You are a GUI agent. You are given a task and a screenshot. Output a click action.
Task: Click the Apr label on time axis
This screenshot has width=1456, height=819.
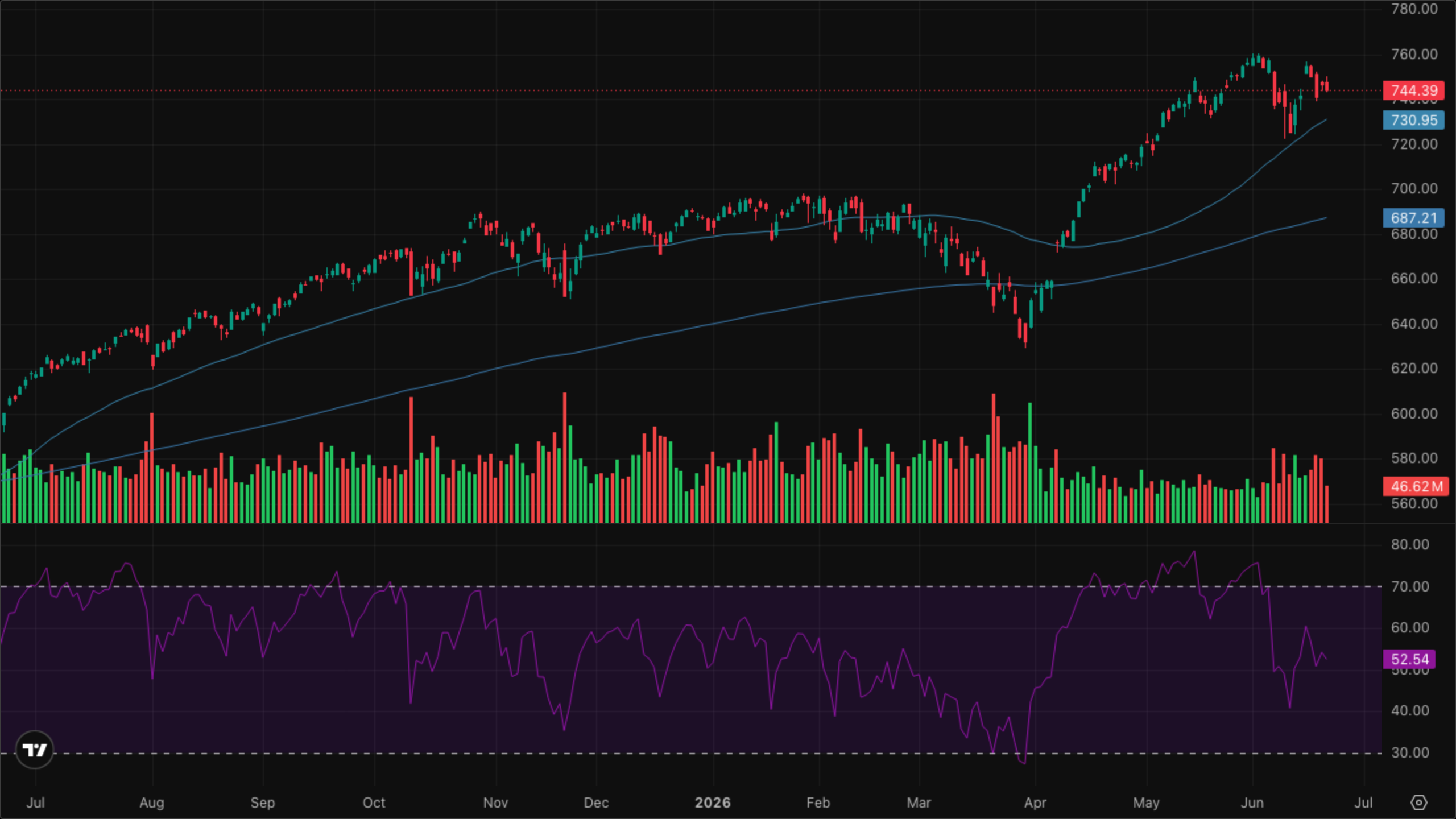coord(1035,803)
